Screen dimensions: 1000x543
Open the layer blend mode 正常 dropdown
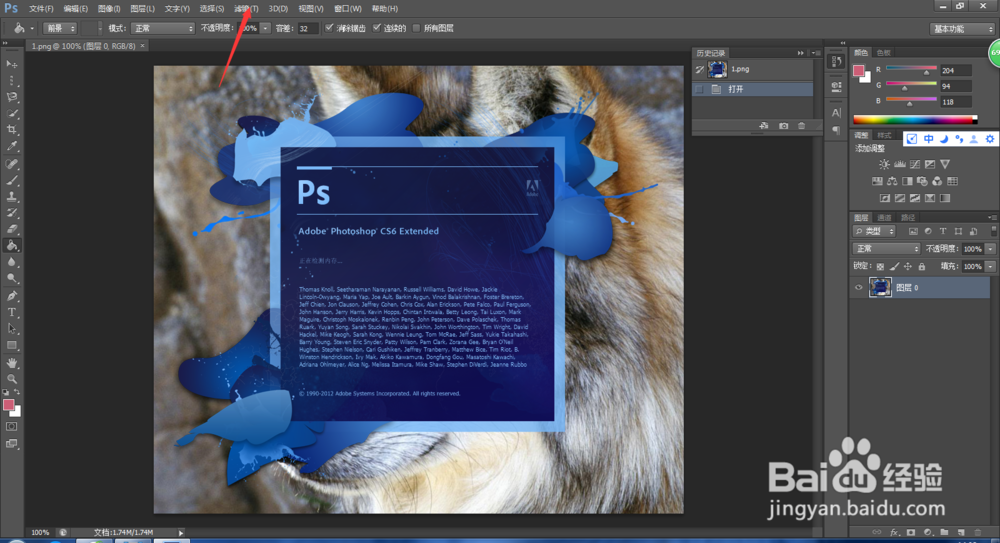coord(886,249)
